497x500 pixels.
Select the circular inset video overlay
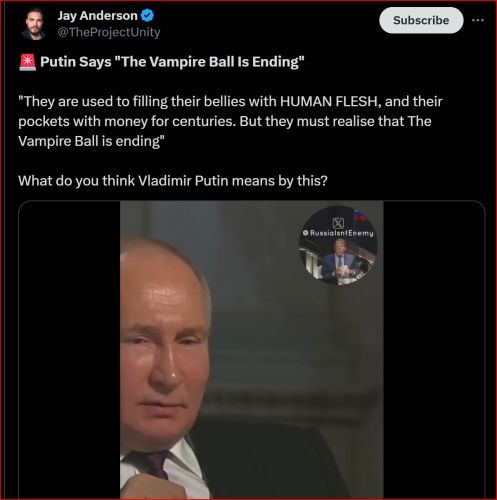tap(338, 245)
